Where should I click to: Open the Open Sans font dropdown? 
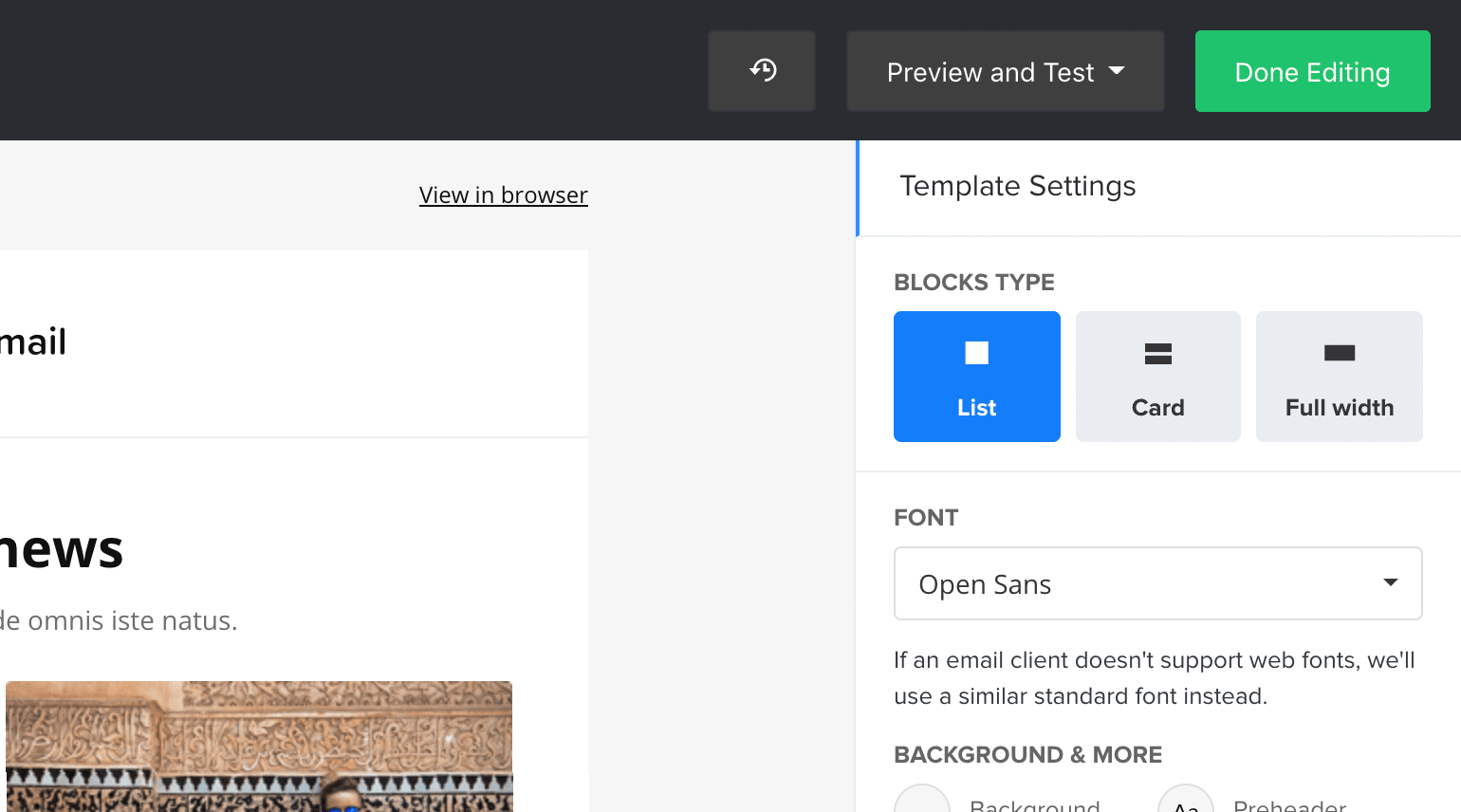(1157, 582)
